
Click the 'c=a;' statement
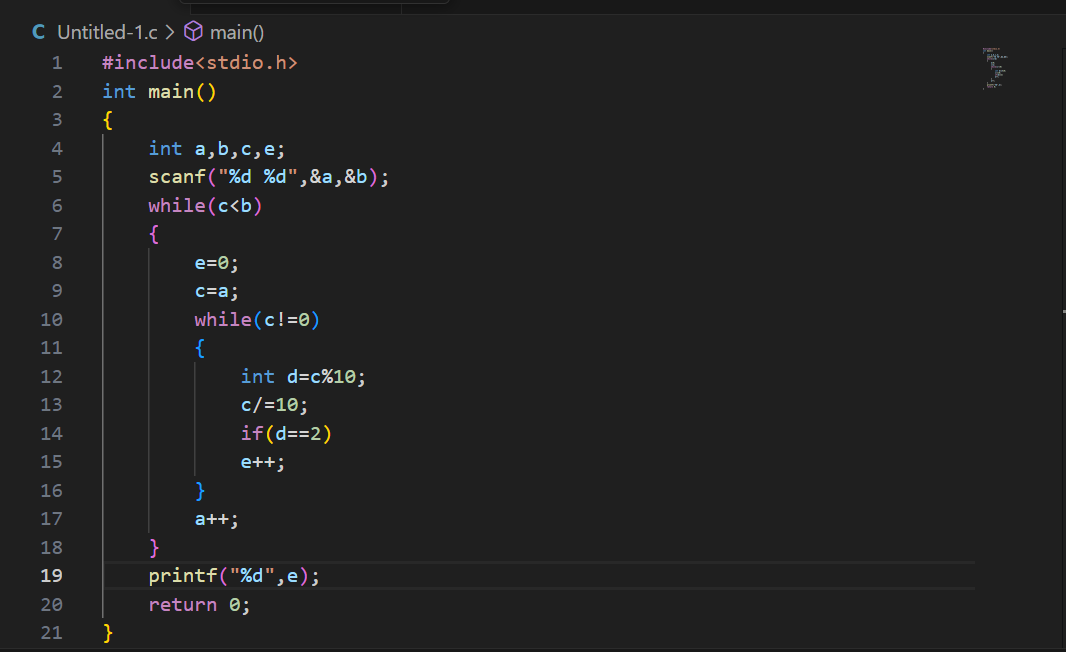click(x=217, y=291)
